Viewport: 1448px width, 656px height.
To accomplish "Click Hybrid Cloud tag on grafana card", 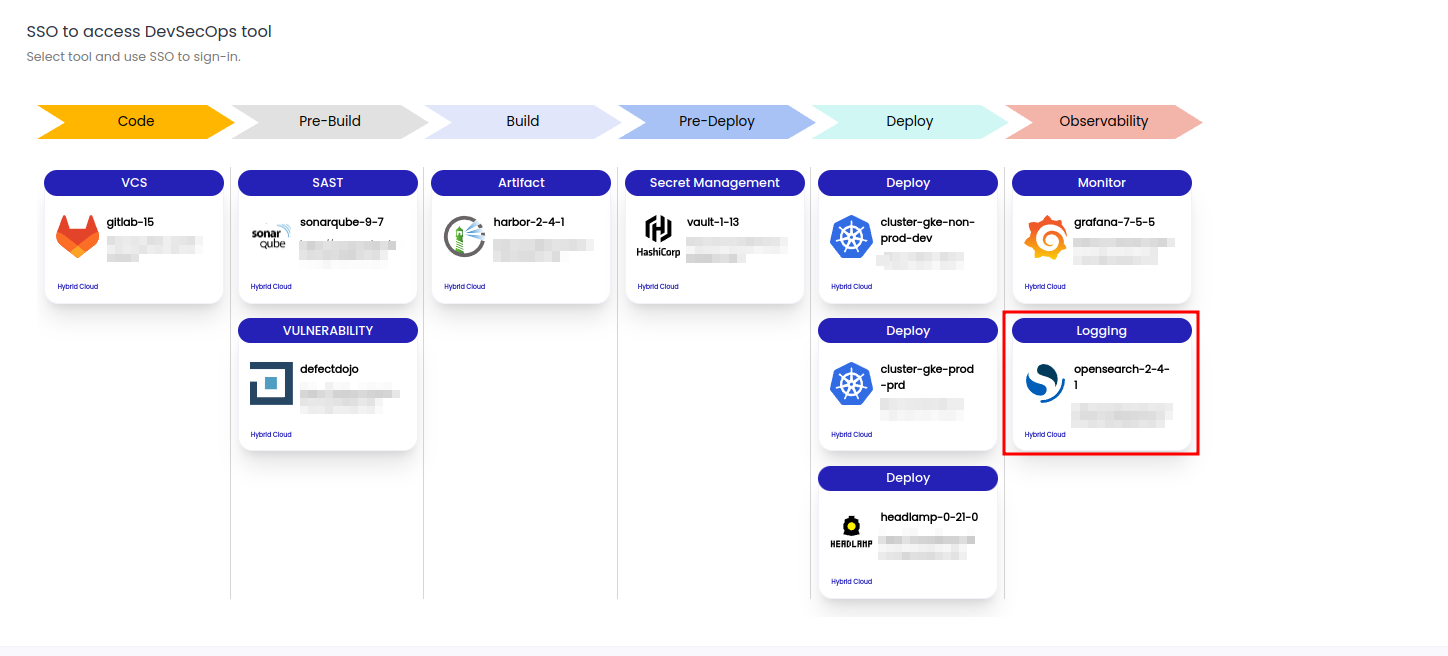I will (1045, 287).
